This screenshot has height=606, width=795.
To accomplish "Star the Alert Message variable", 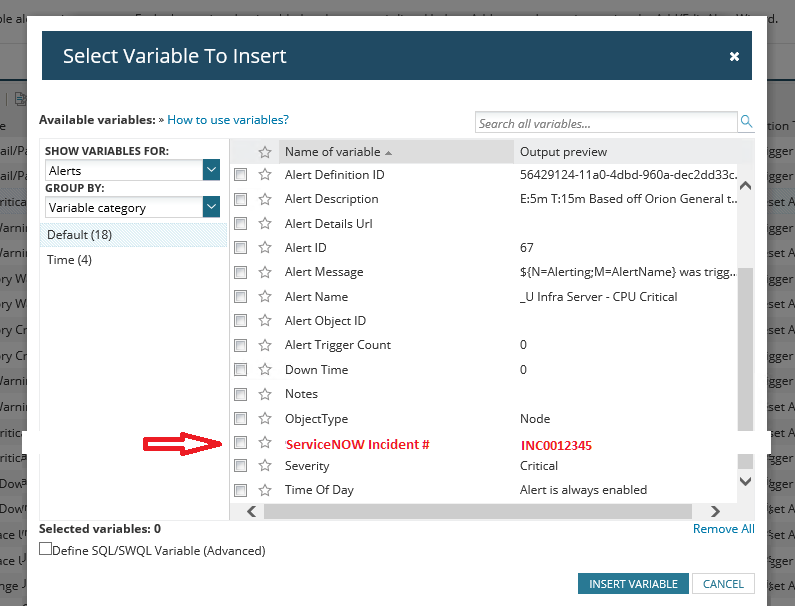I will point(265,272).
